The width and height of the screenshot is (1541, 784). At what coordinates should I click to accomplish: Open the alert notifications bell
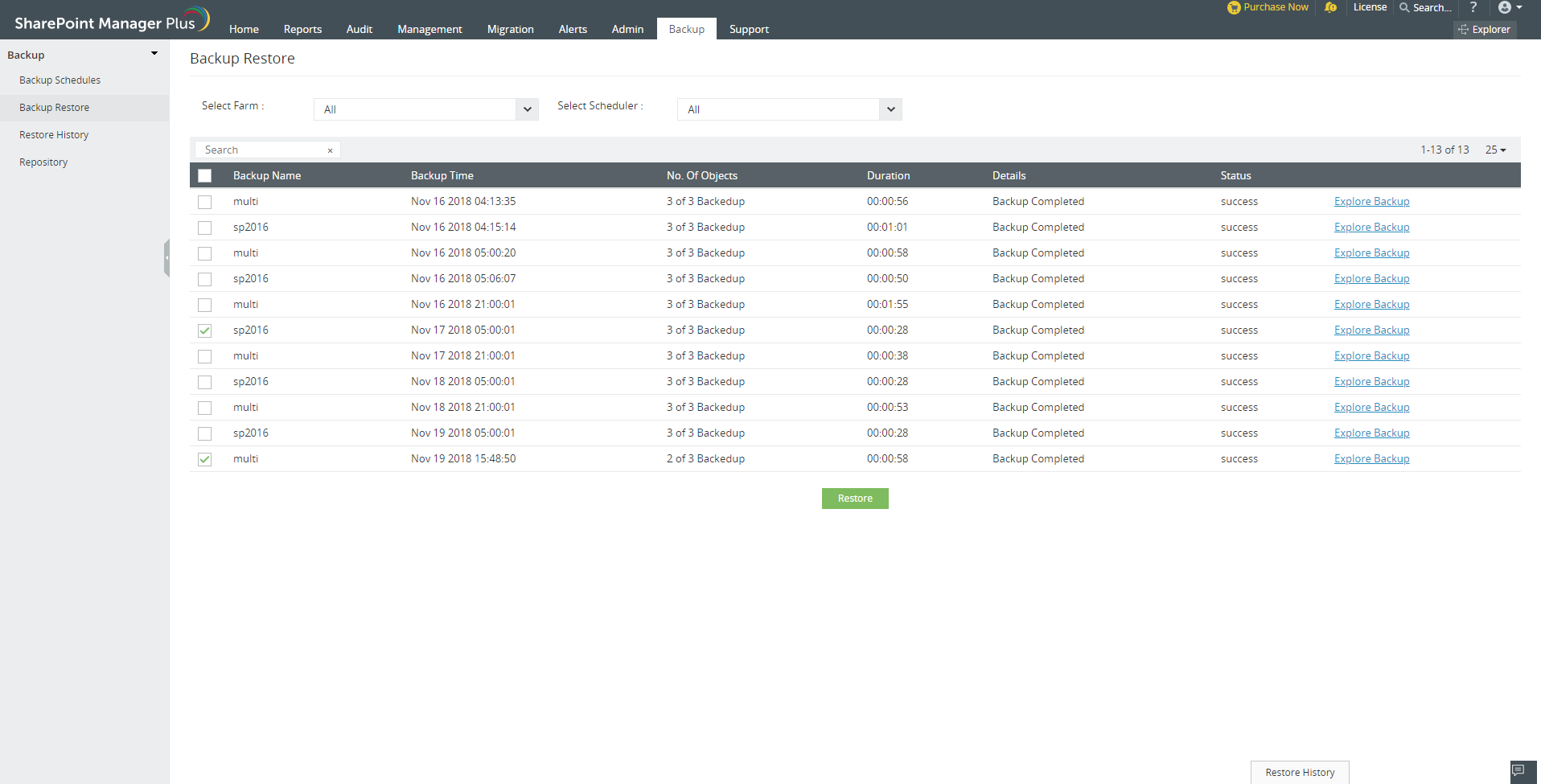click(1331, 7)
